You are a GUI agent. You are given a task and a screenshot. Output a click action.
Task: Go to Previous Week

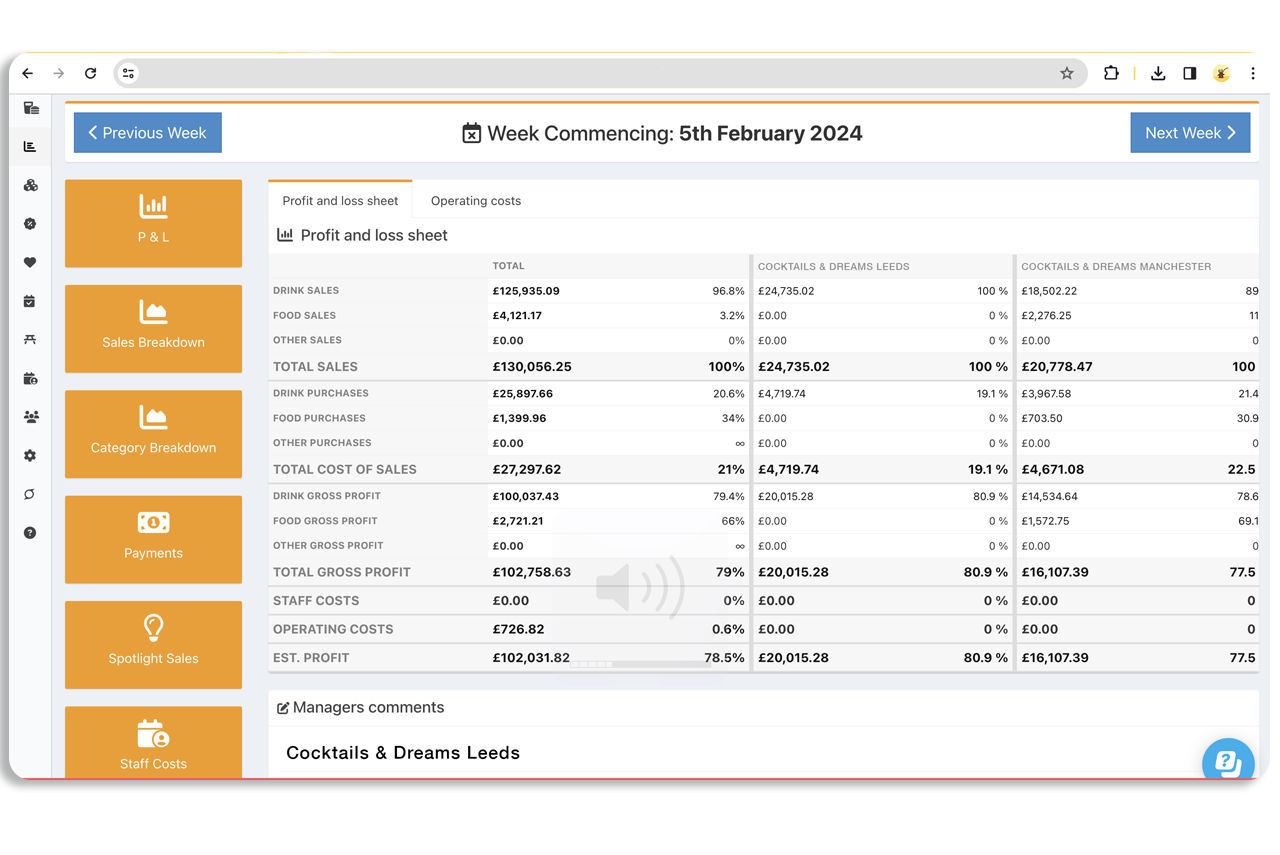148,133
